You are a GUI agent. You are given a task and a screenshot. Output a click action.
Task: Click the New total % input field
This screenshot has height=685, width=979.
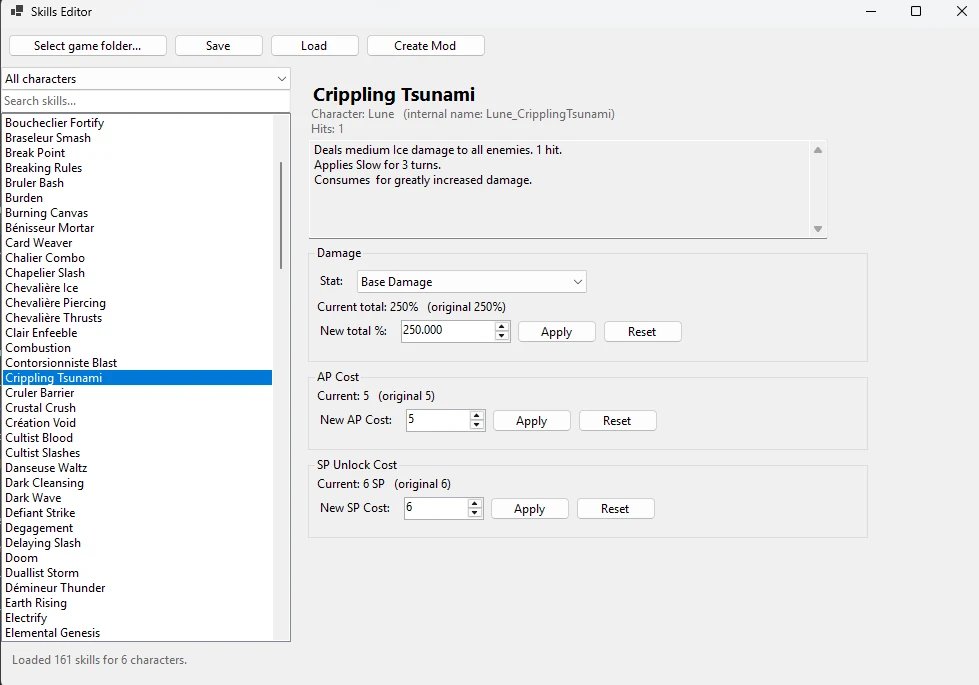448,330
